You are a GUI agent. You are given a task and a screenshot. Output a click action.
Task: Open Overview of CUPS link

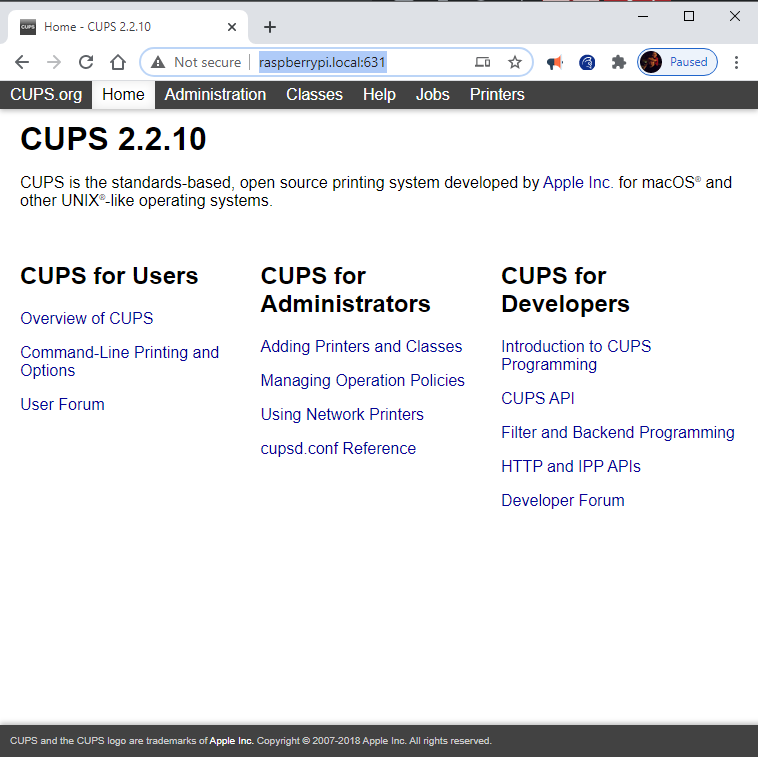[x=87, y=319]
